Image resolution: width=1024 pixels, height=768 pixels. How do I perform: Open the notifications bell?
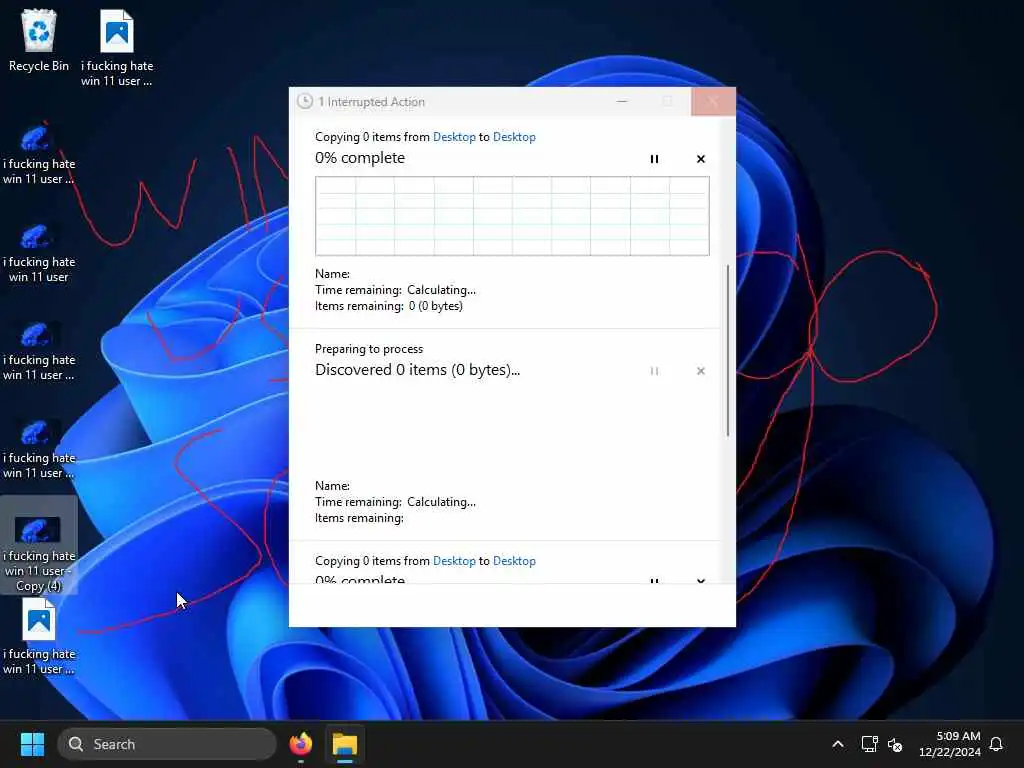(x=996, y=744)
